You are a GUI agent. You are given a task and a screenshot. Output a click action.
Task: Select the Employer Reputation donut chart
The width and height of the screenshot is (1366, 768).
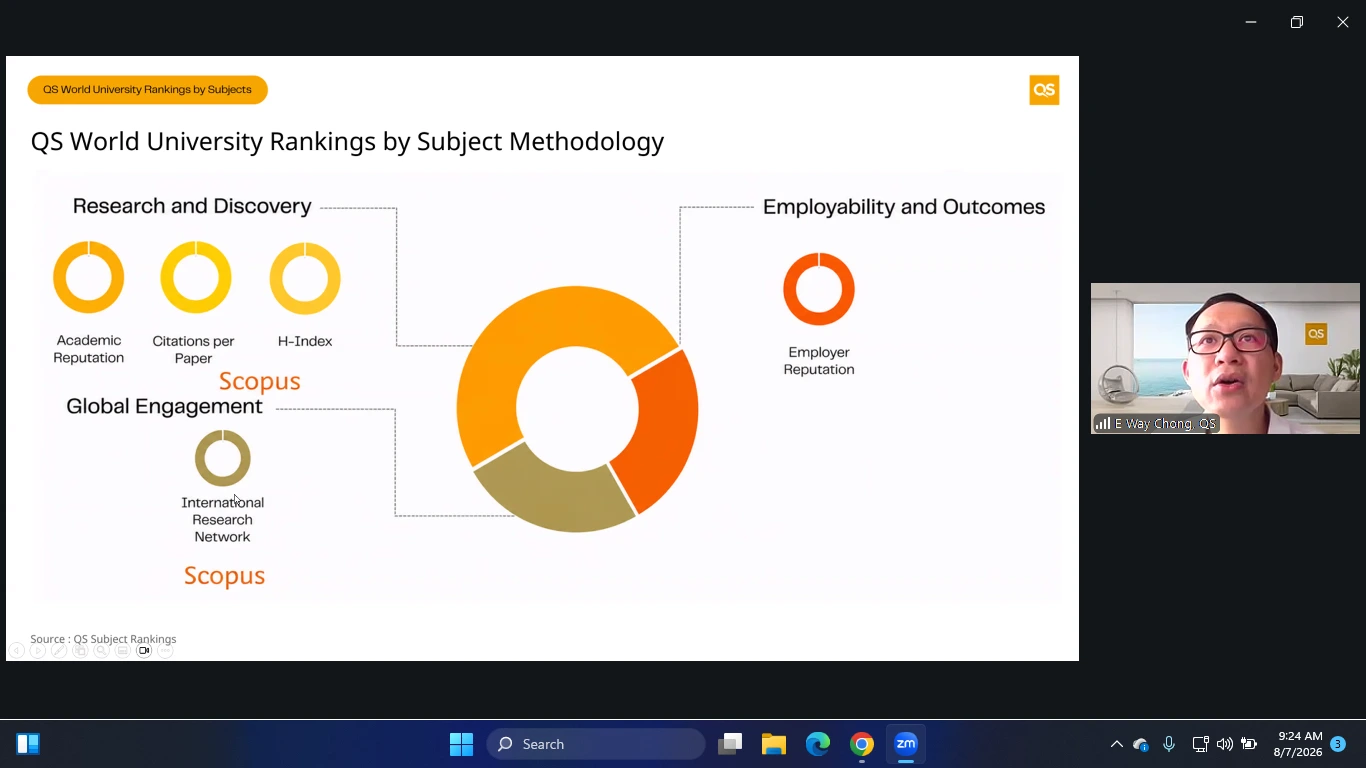819,289
